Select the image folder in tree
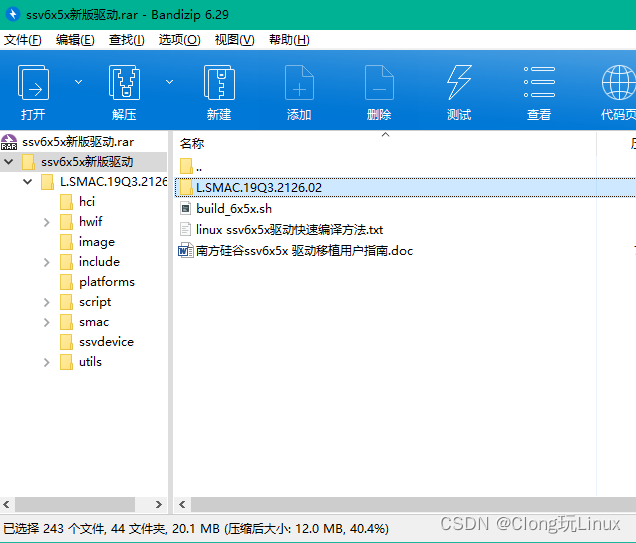The image size is (636, 543). point(97,242)
